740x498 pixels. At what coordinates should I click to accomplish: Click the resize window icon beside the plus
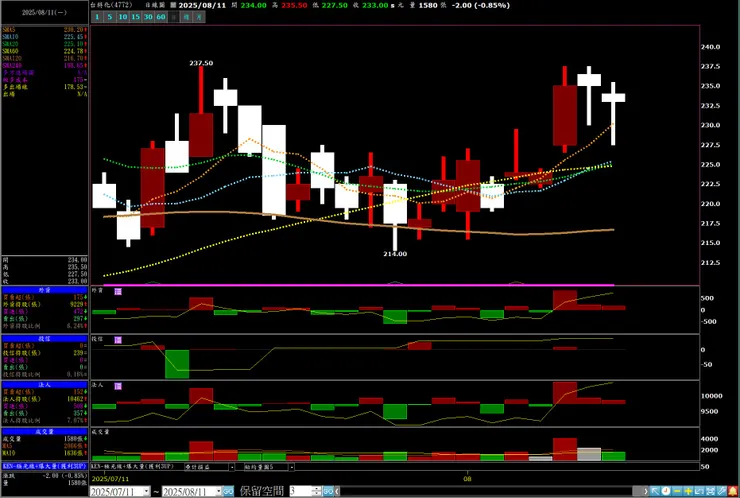tap(699, 491)
